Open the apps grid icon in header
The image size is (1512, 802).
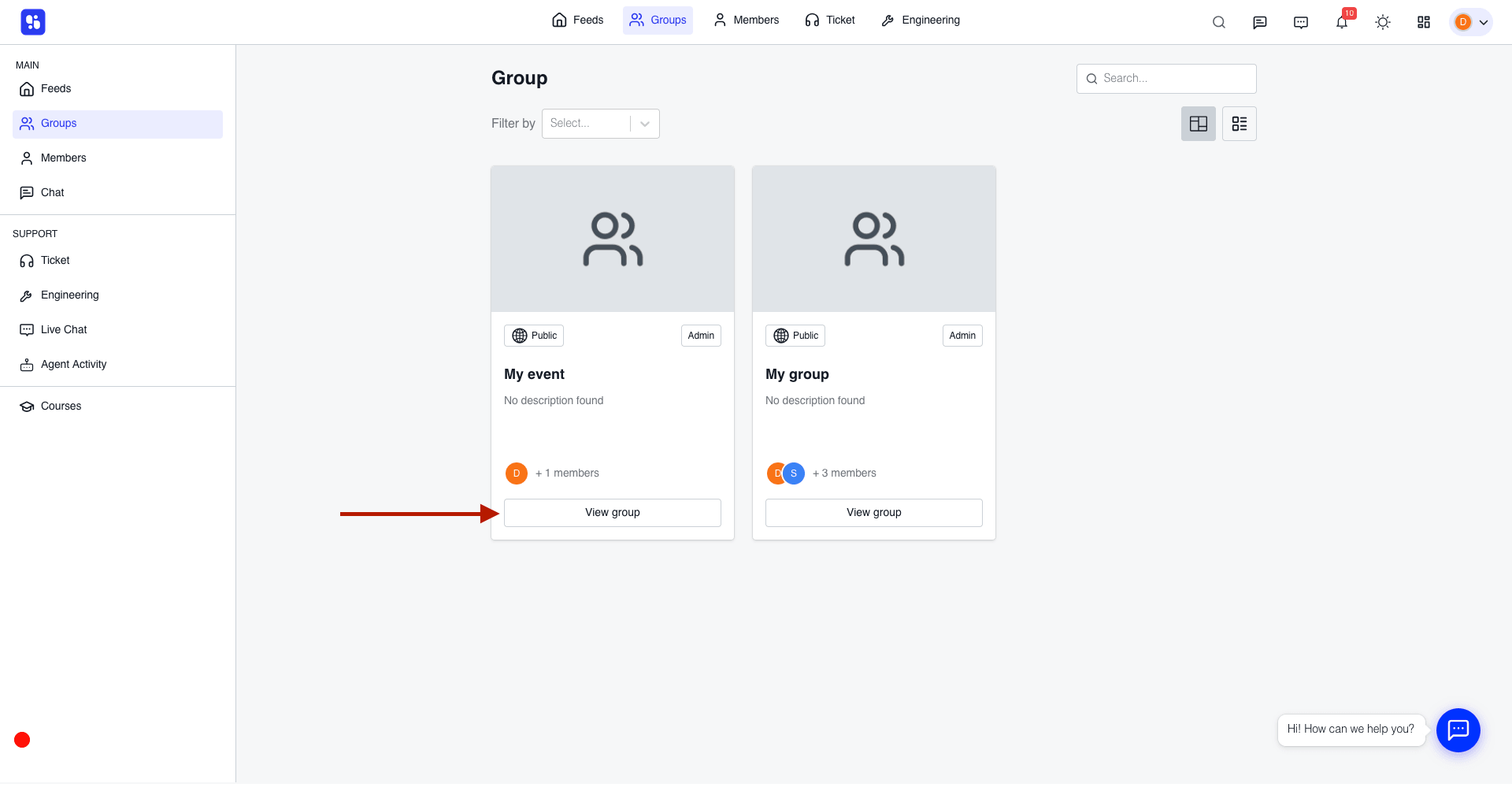click(1424, 22)
